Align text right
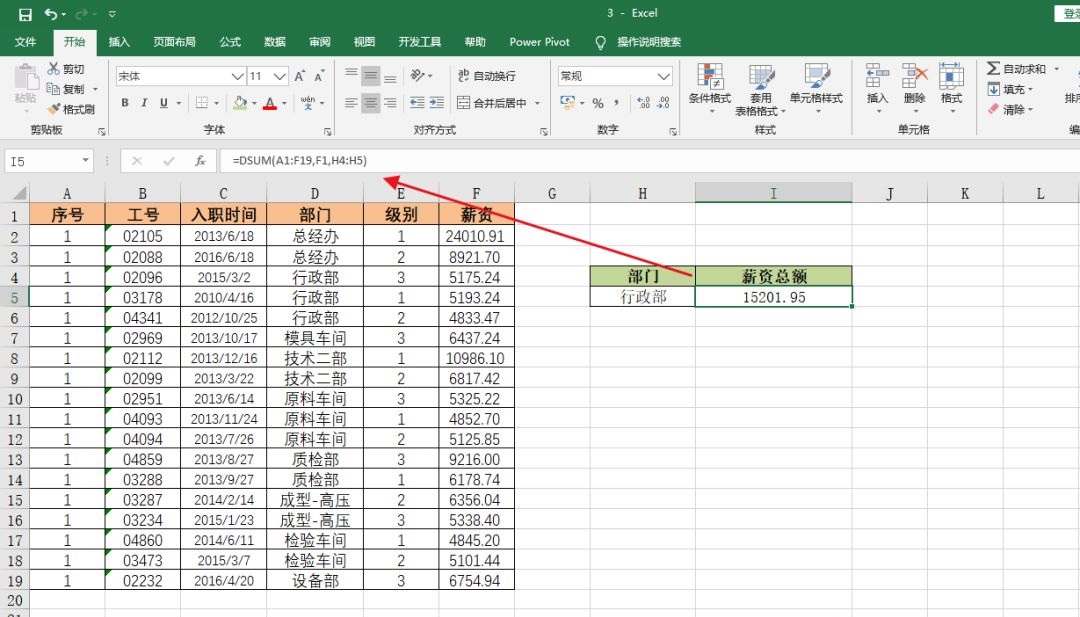The width and height of the screenshot is (1080, 617). [390, 103]
